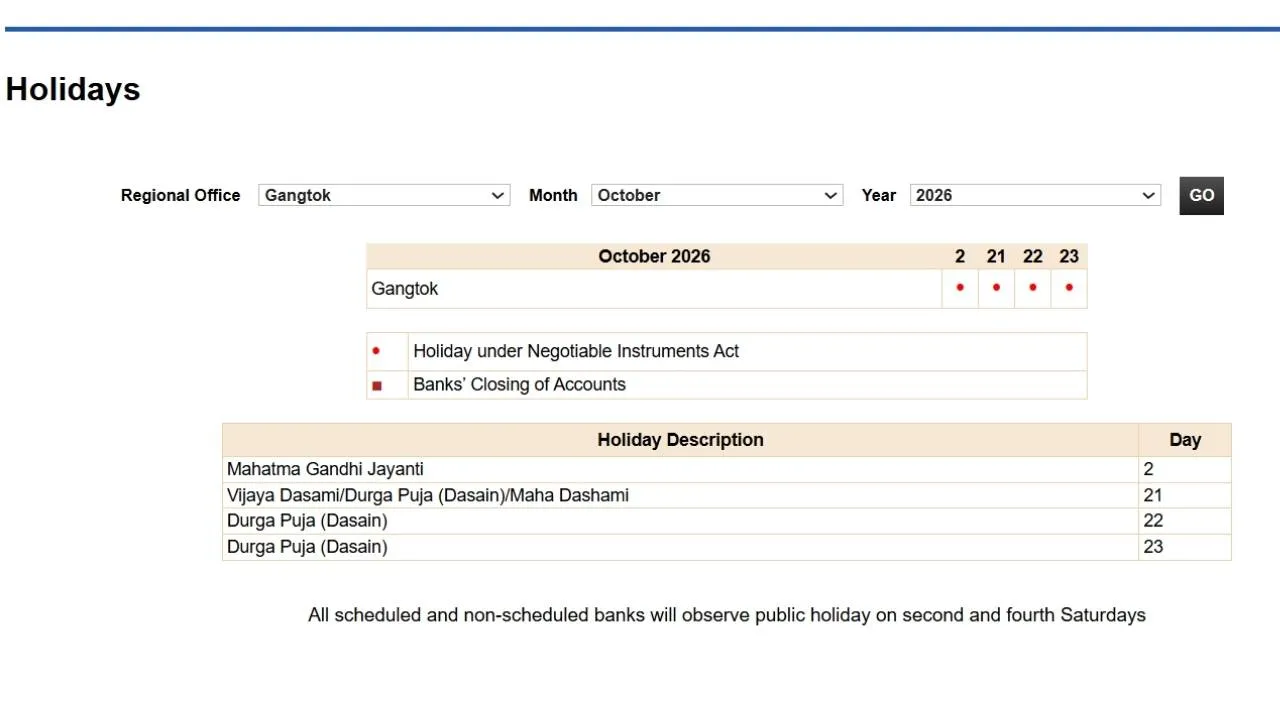Click Durga Puja (Dasain) row for day 22
This screenshot has width=1280, height=720.
727,521
